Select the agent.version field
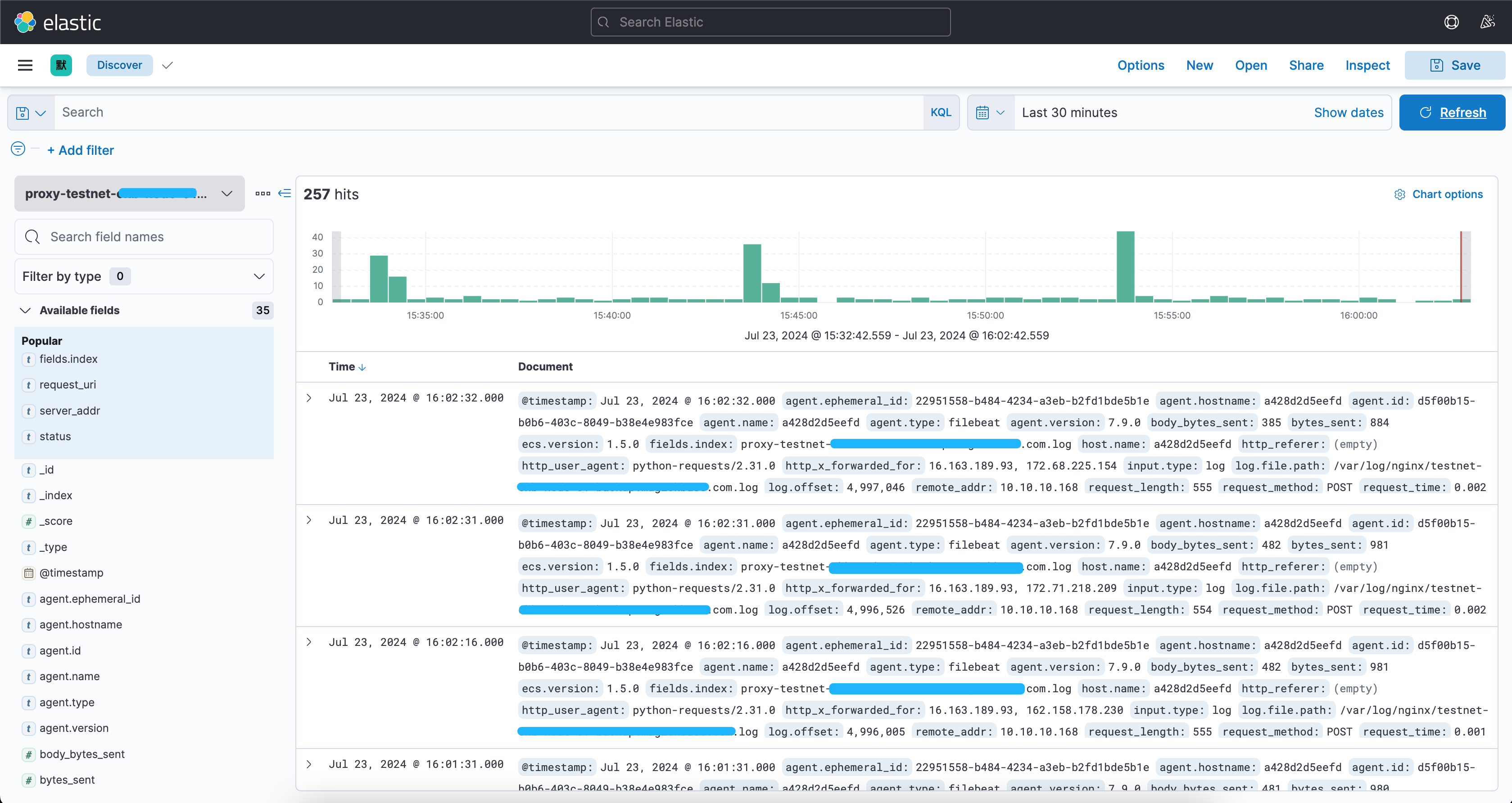The image size is (1512, 803). 74,728
